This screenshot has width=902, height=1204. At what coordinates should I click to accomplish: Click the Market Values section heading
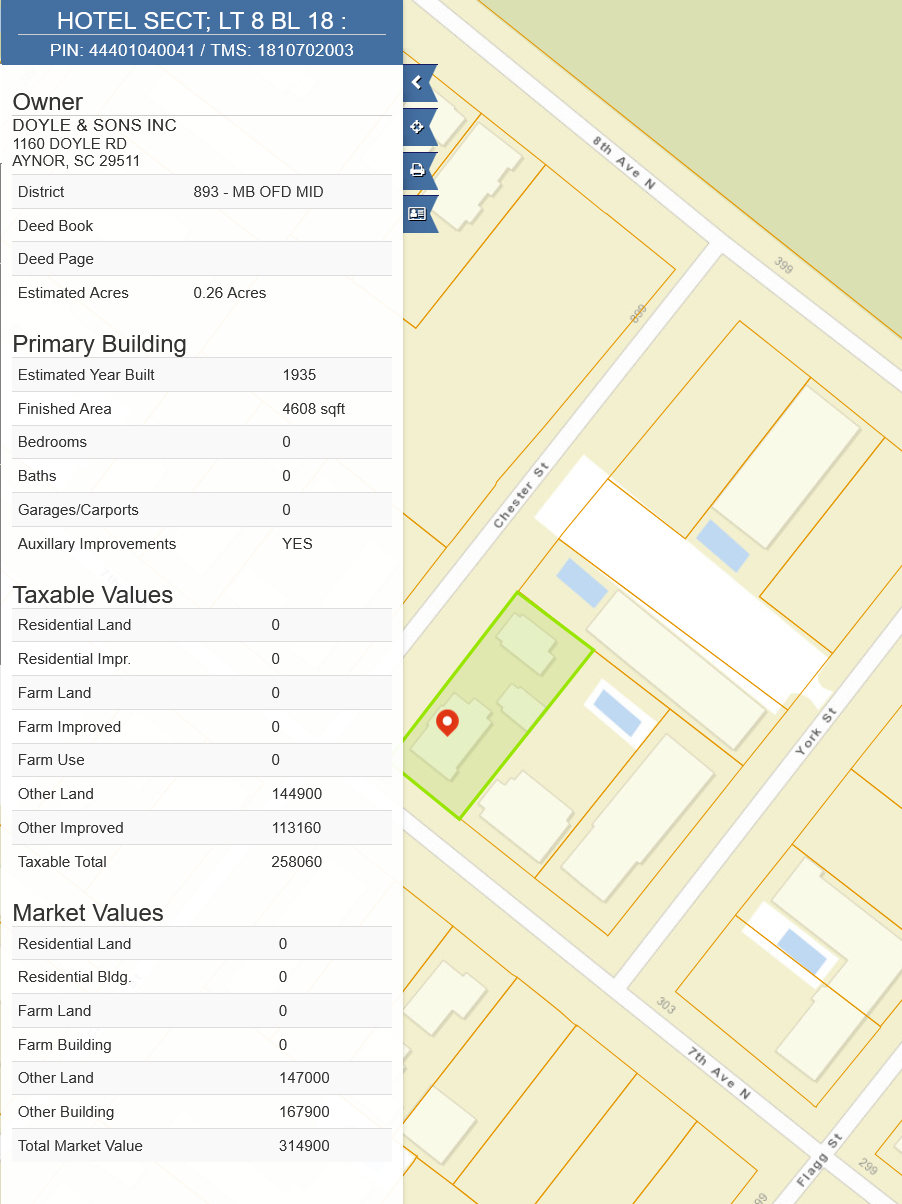click(x=87, y=913)
